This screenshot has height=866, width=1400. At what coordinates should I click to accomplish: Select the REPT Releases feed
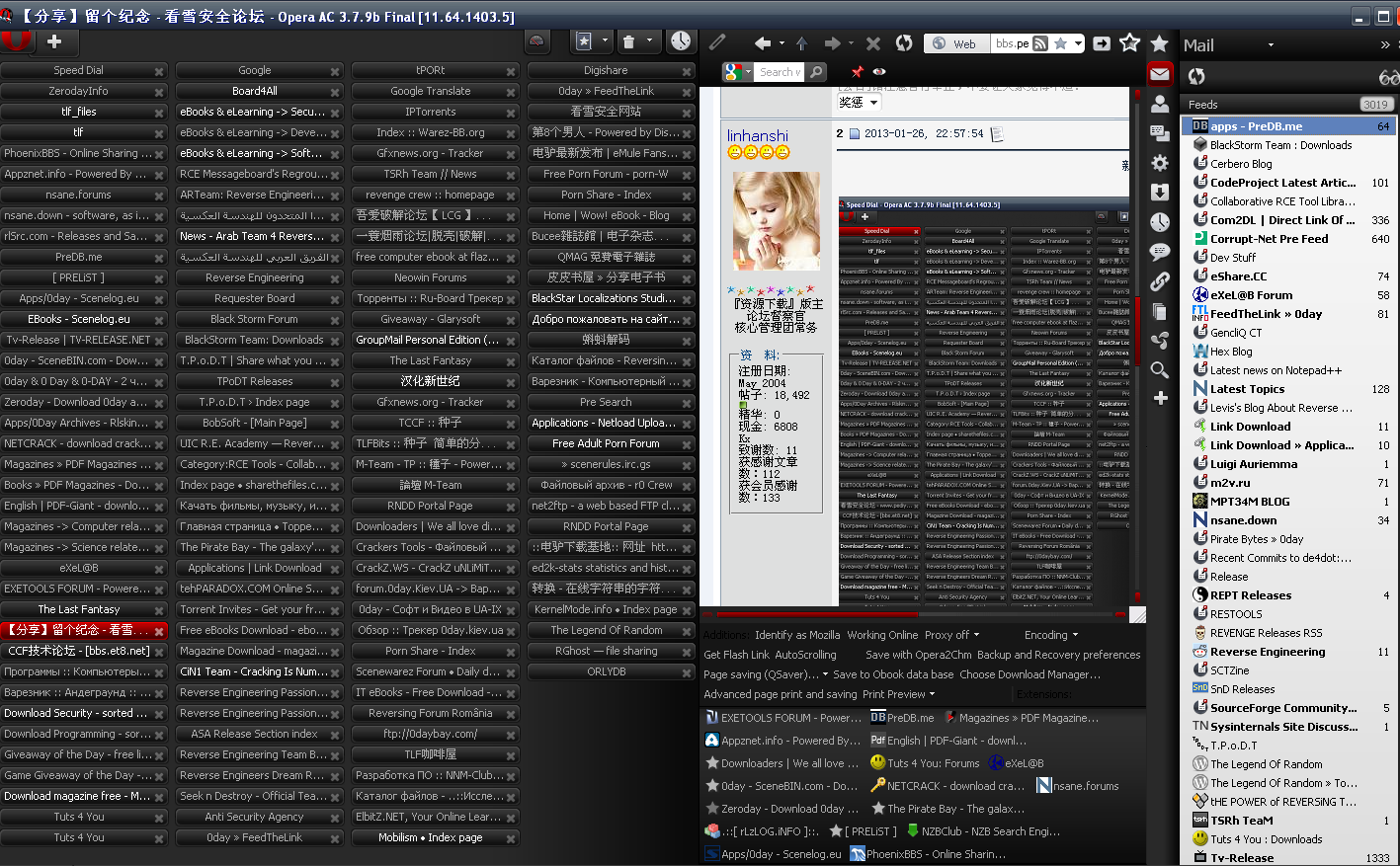click(x=1290, y=595)
